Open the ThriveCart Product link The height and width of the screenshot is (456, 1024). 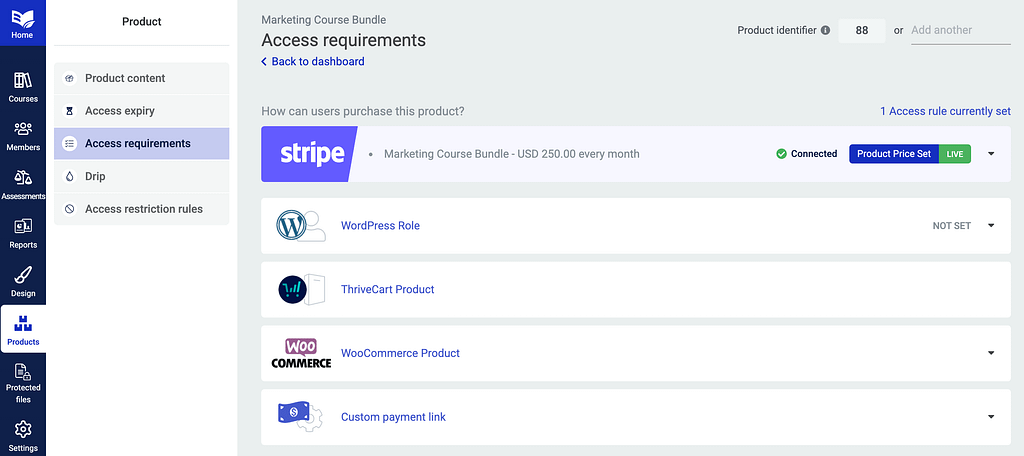point(387,289)
